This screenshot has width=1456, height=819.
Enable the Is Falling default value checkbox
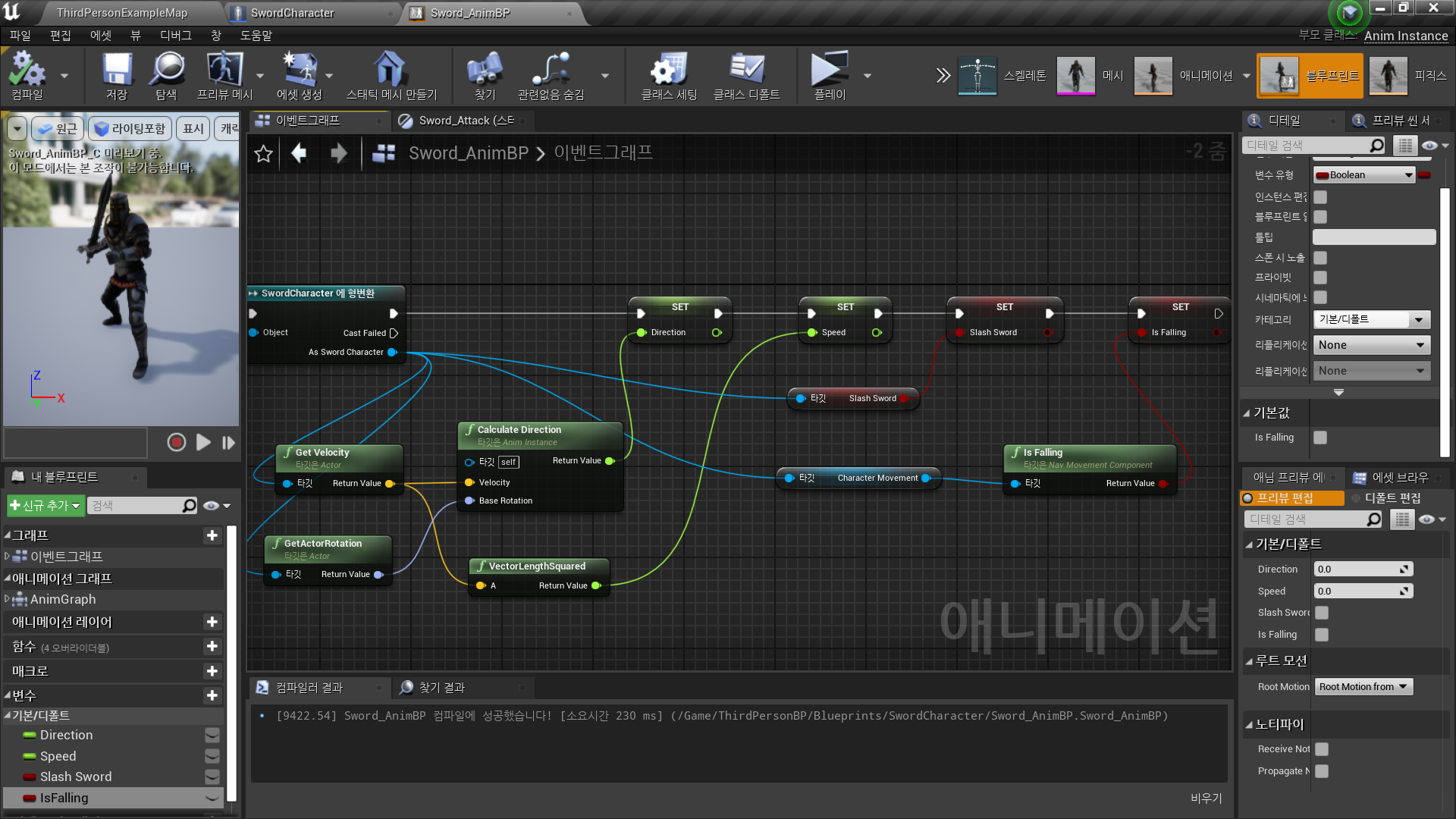(1319, 438)
